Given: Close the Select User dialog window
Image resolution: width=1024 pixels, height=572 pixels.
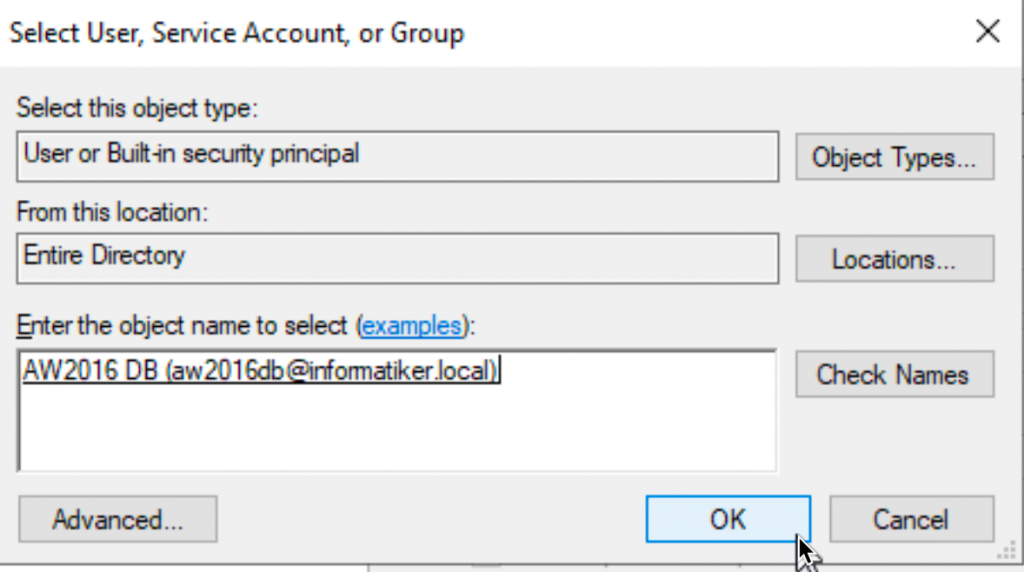Looking at the screenshot, I should click(x=987, y=31).
